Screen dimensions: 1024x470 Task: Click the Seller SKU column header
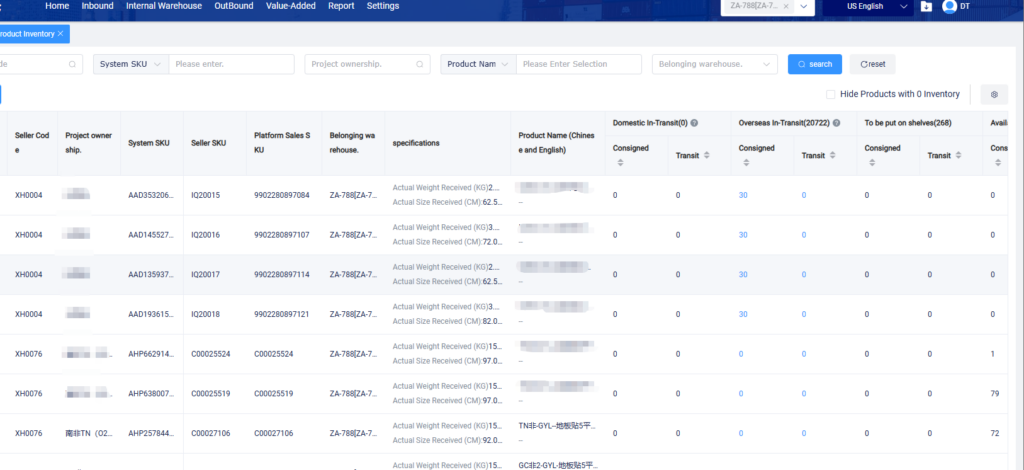(208, 143)
